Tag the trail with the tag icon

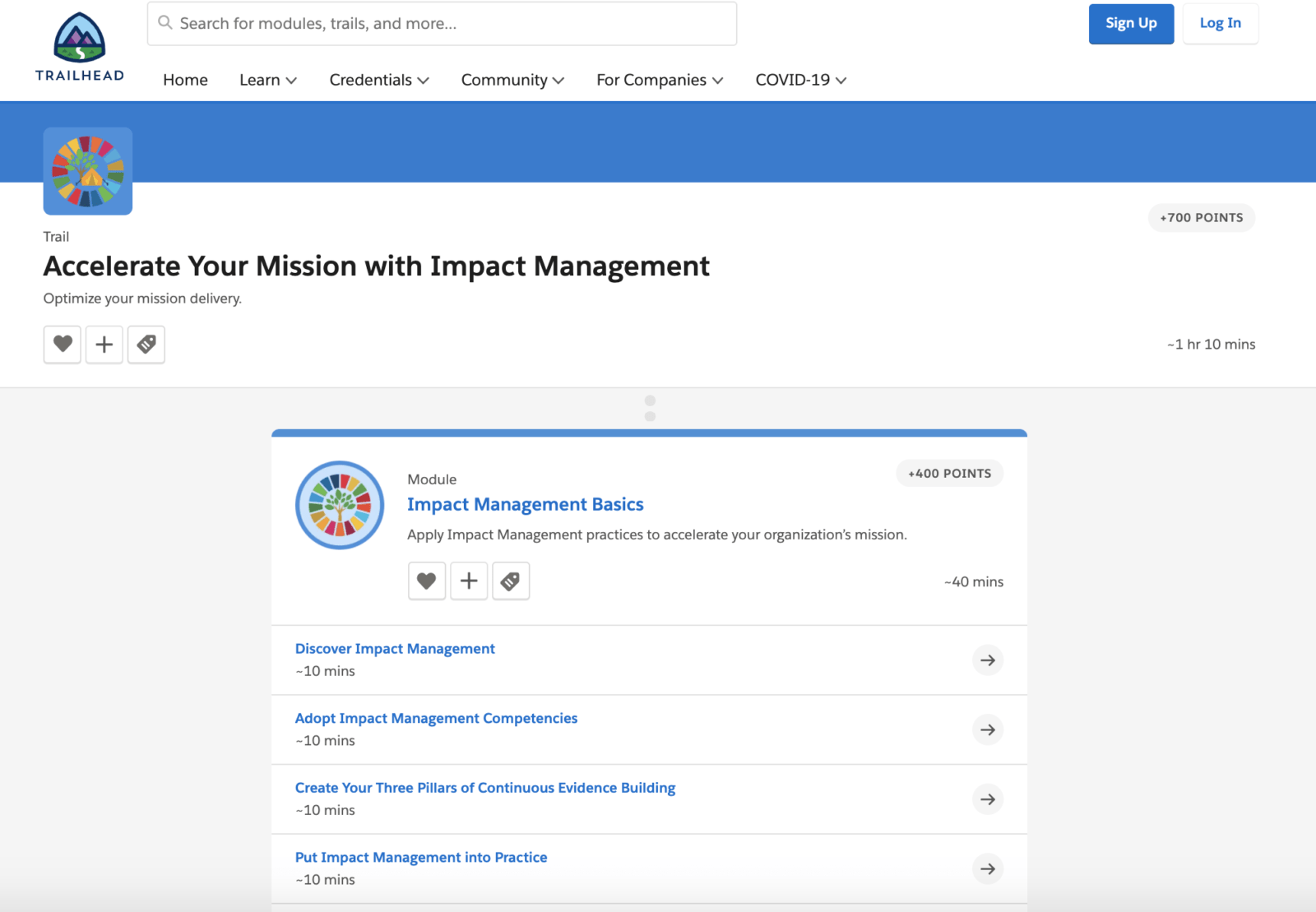[146, 344]
